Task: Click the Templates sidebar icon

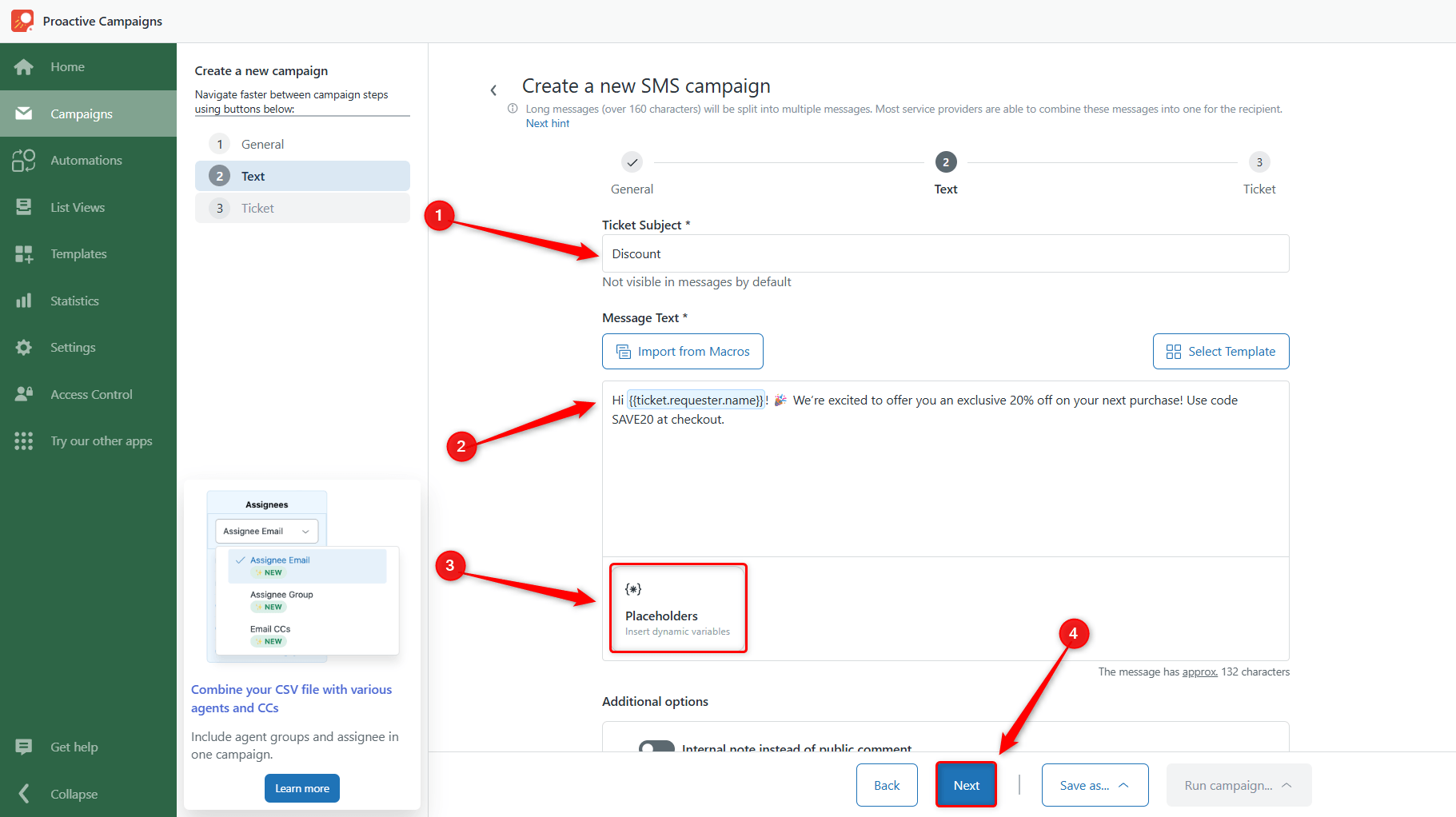Action: [24, 254]
